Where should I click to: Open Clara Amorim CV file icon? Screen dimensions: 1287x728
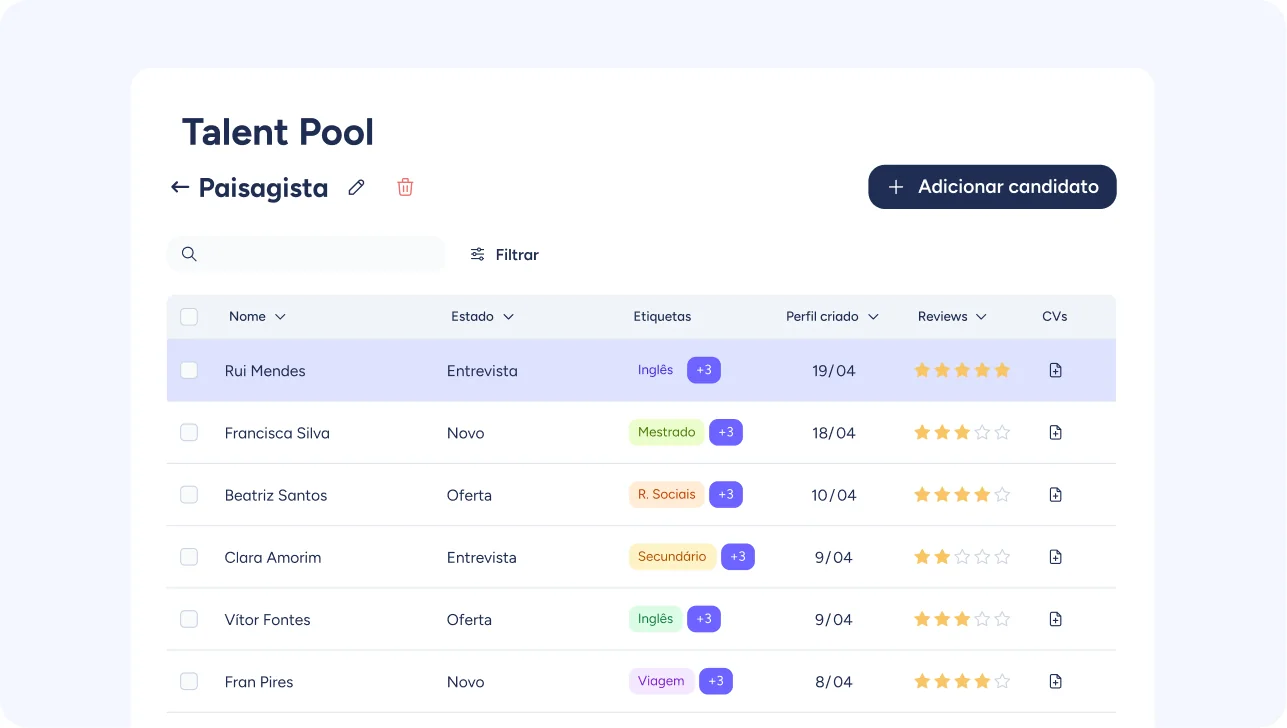pyautogui.click(x=1055, y=556)
